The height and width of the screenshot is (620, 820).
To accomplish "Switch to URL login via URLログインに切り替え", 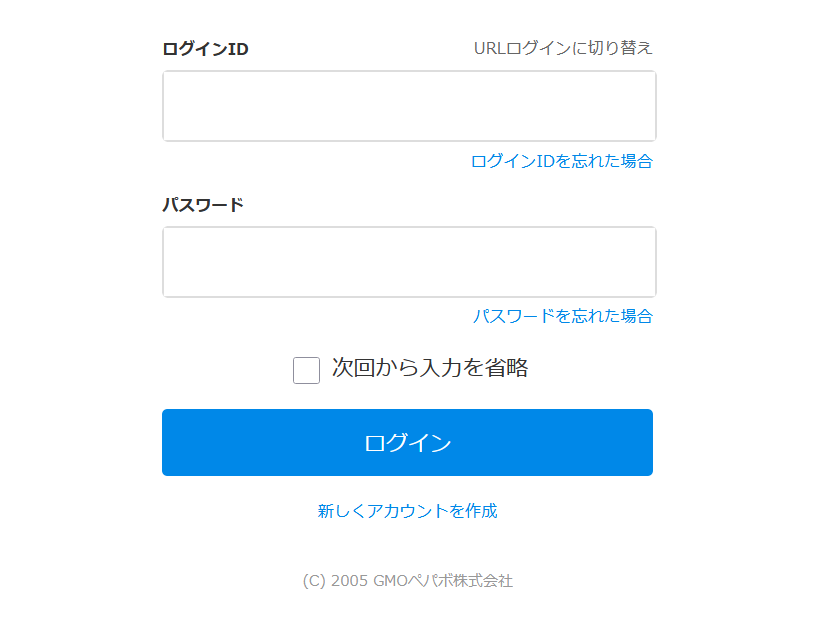I will pos(563,48).
